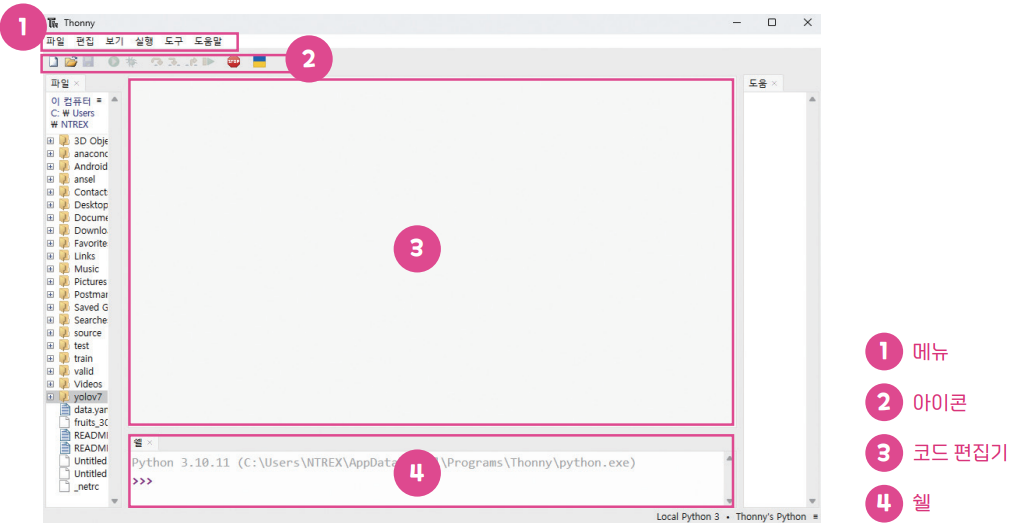
Task: Click file panel scrollbar up arrow
Action: [x=114, y=100]
